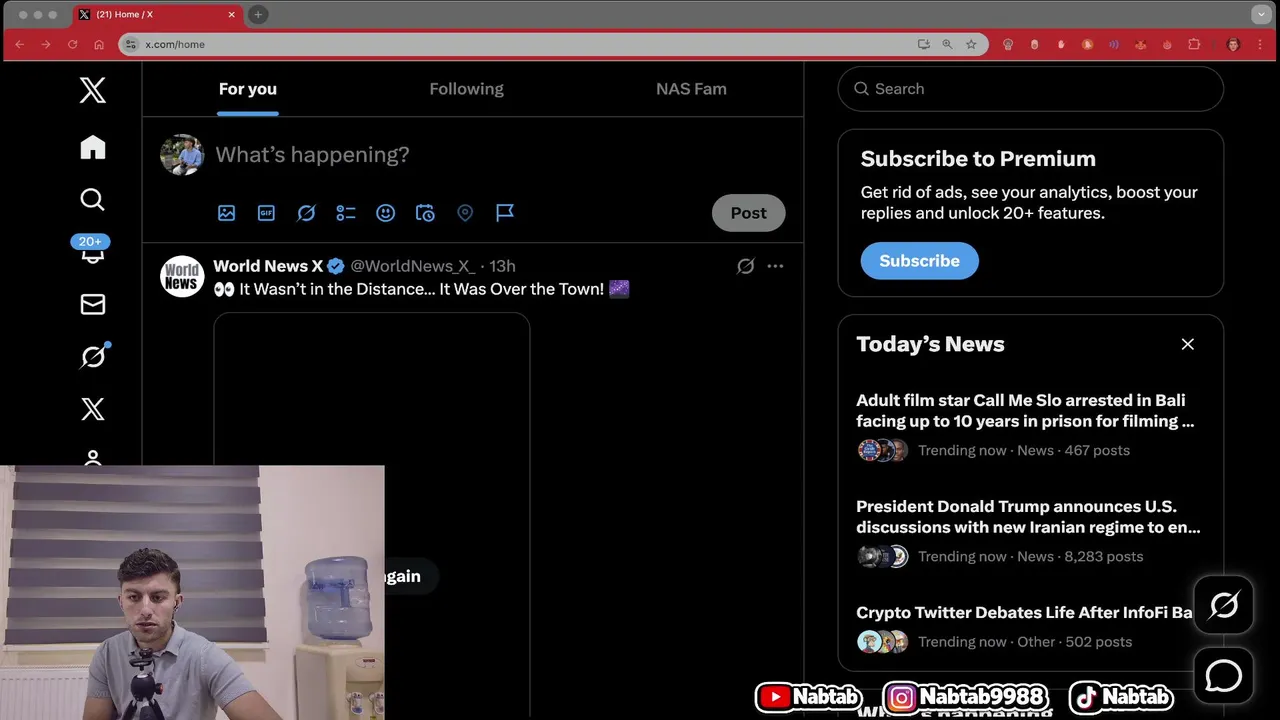Open Notifications bell with 20+ badge
Viewport: 1280px width, 720px height.
coord(92,250)
